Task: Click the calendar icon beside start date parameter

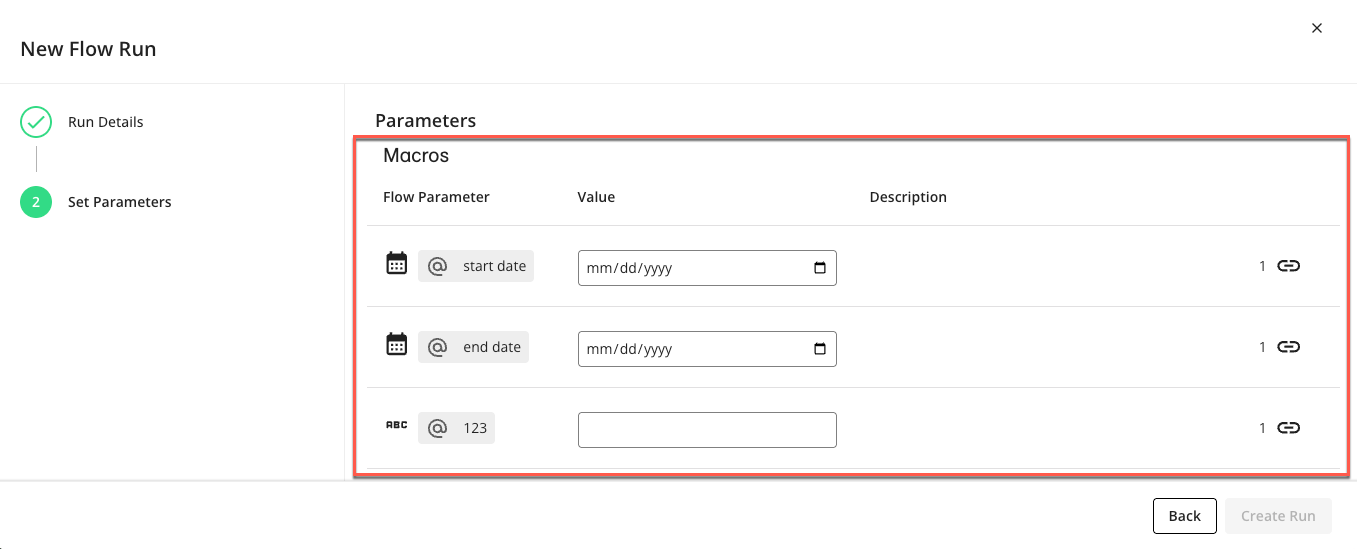Action: (397, 264)
